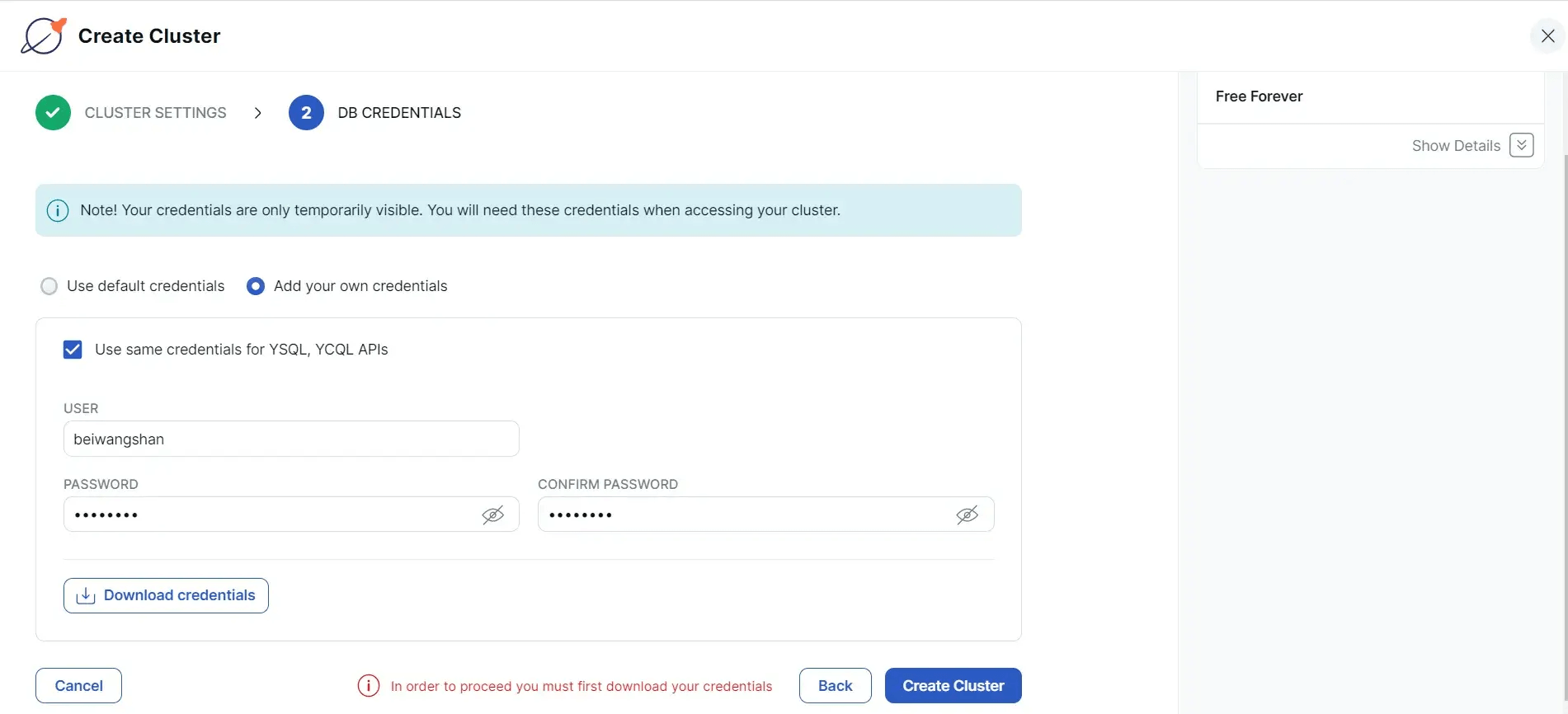This screenshot has height=714, width=1568.
Task: Go to the Cluster Settings step
Action: point(155,113)
